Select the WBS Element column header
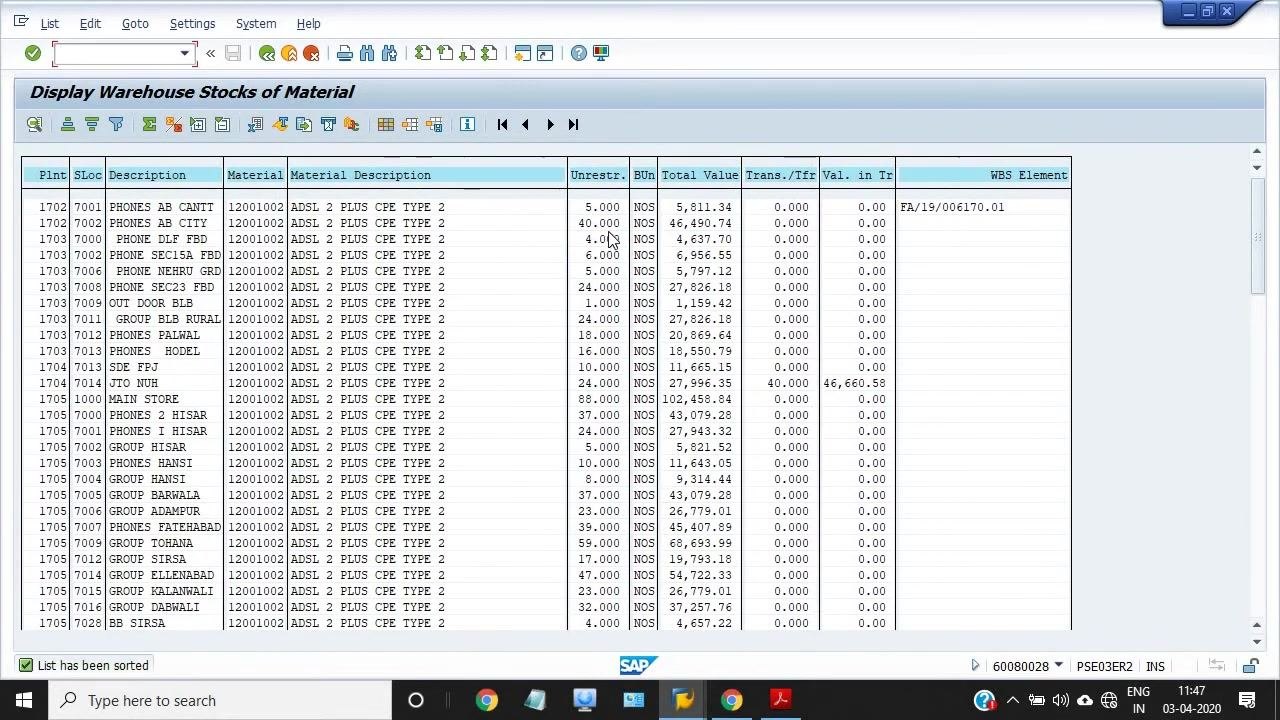Viewport: 1280px width, 720px height. point(983,175)
